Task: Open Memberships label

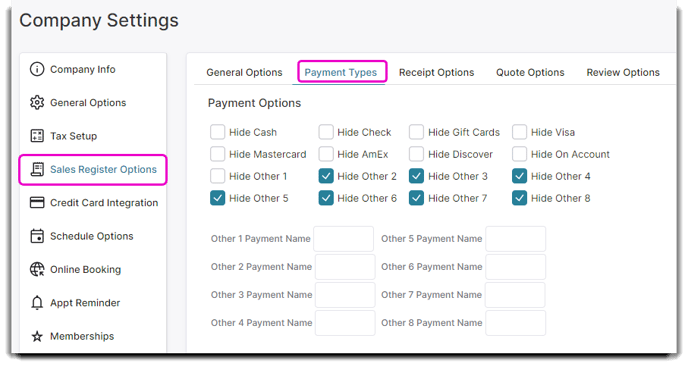Action: (82, 336)
